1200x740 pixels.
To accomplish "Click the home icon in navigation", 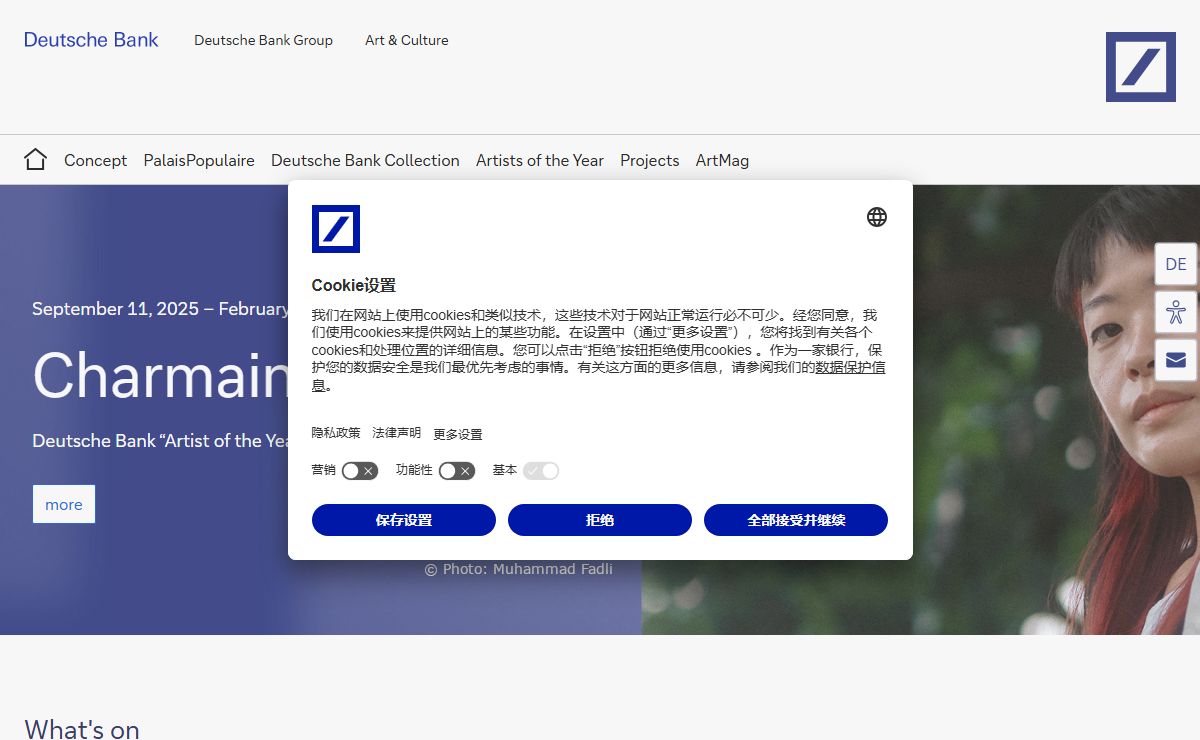I will (x=35, y=159).
